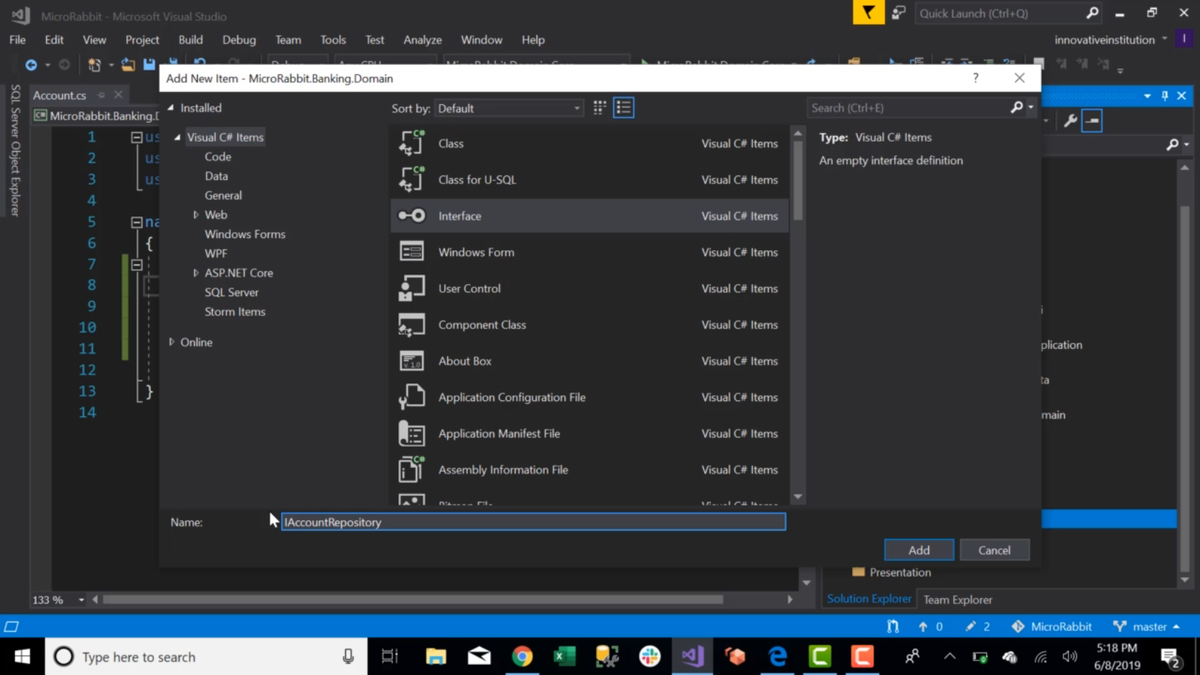Click the pending changes pencil indicator

pos(978,626)
